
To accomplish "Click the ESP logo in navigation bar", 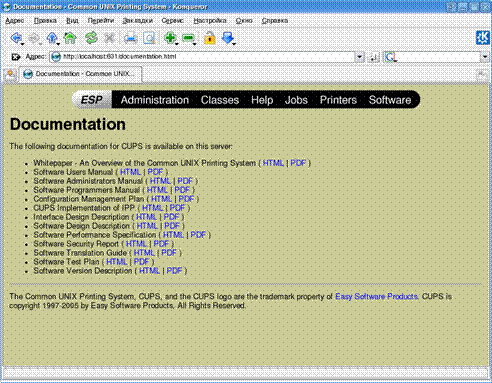I will click(x=92, y=100).
